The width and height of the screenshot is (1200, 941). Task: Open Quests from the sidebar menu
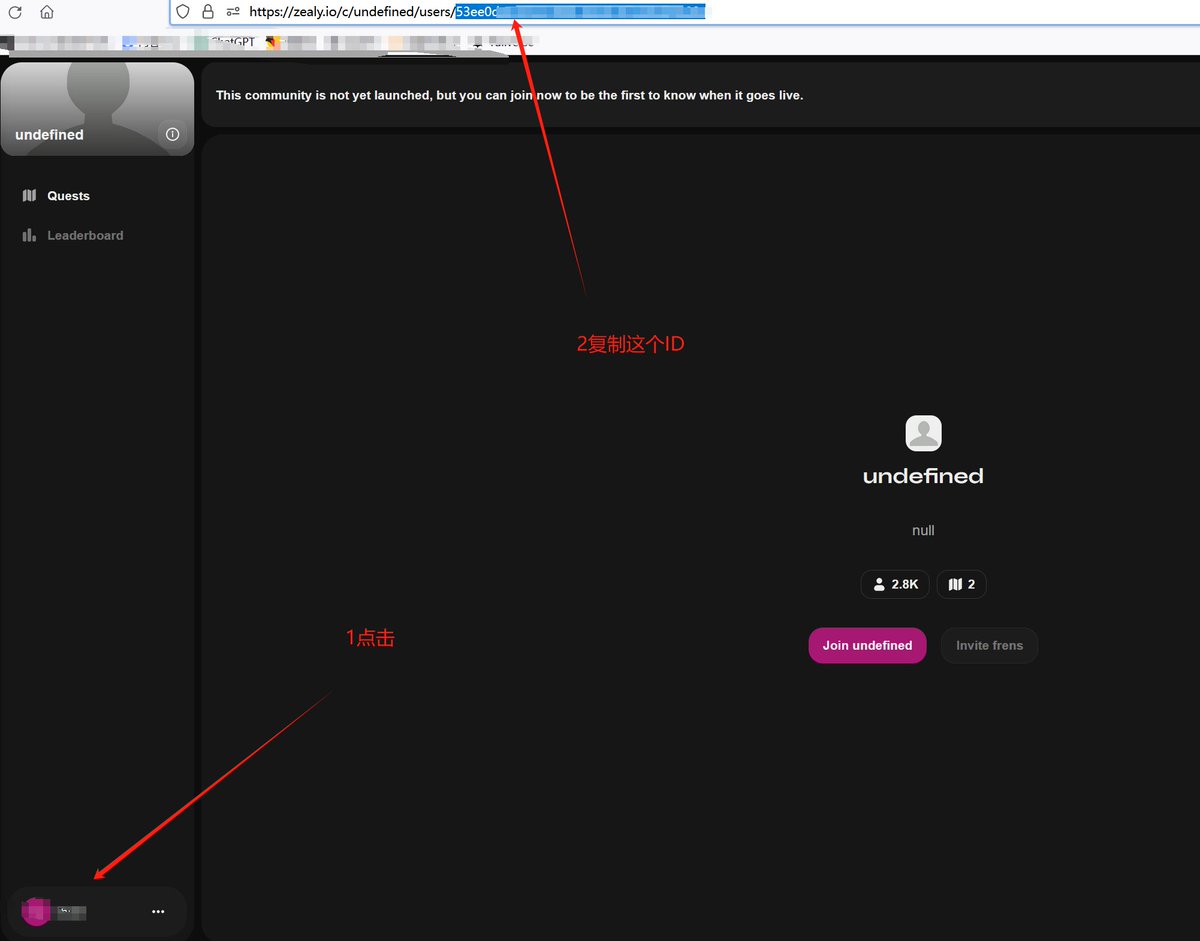(68, 195)
